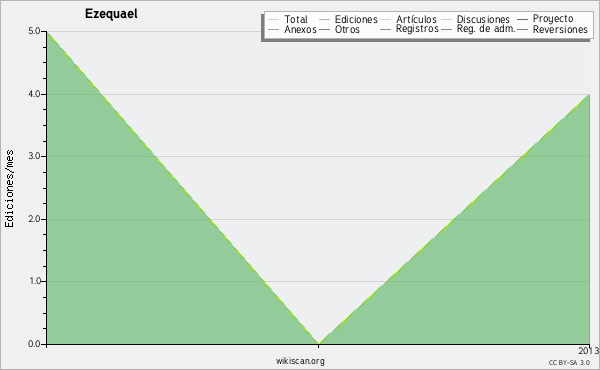The height and width of the screenshot is (370, 600).
Task: Click the Ediciones/mes axis label
Action: coord(9,189)
